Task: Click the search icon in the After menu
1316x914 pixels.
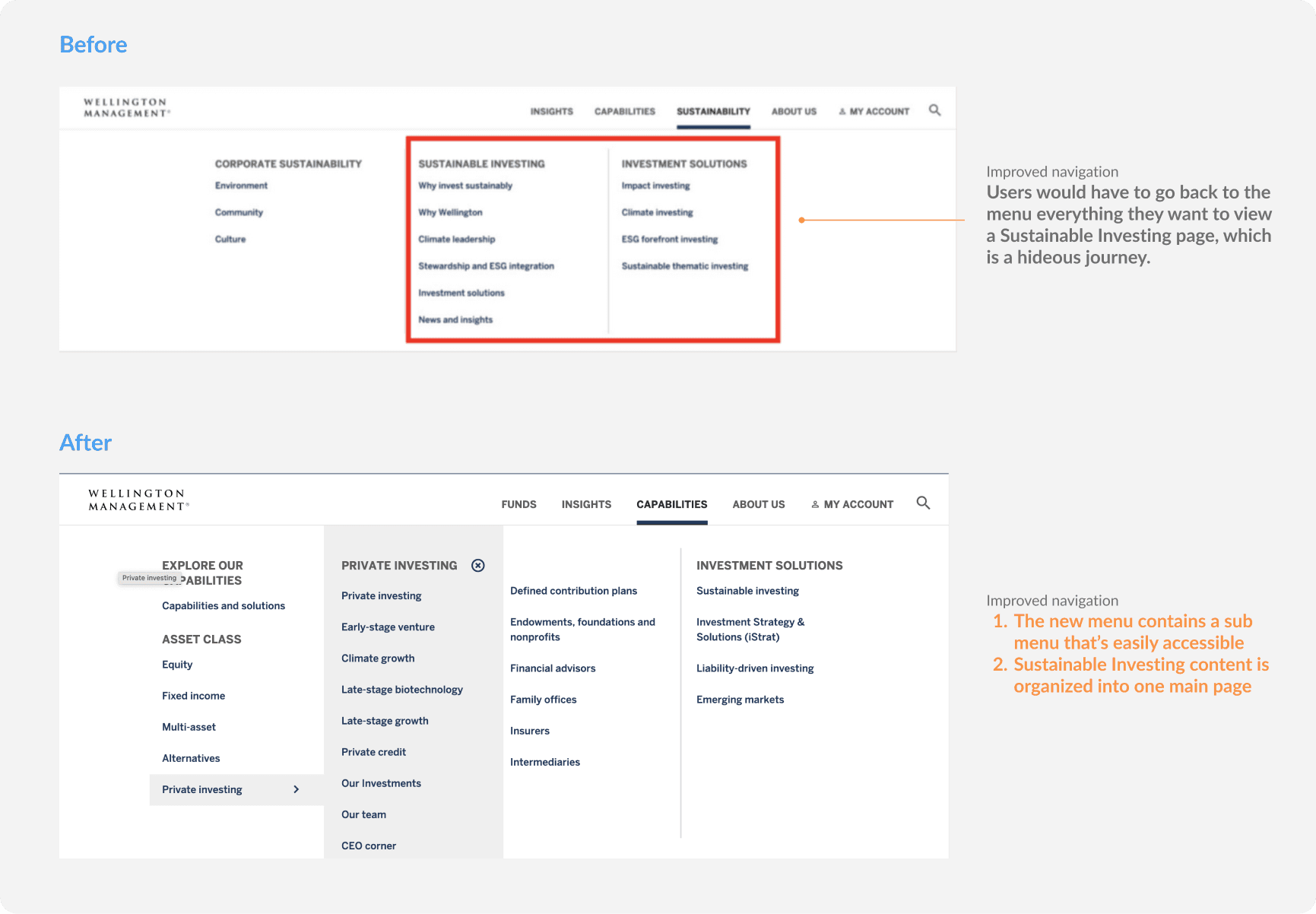Action: coord(923,503)
